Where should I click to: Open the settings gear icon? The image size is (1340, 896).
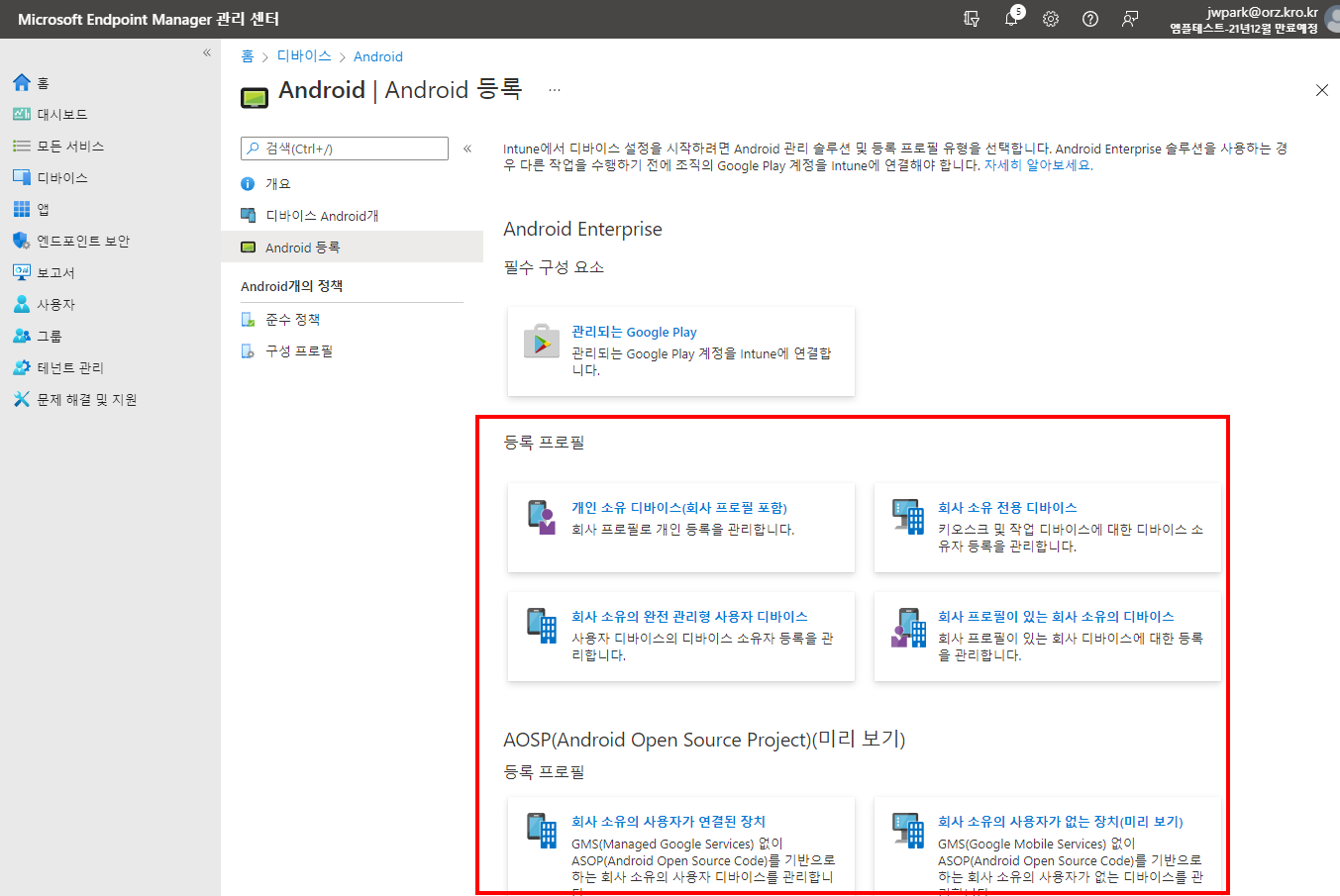tap(1051, 19)
